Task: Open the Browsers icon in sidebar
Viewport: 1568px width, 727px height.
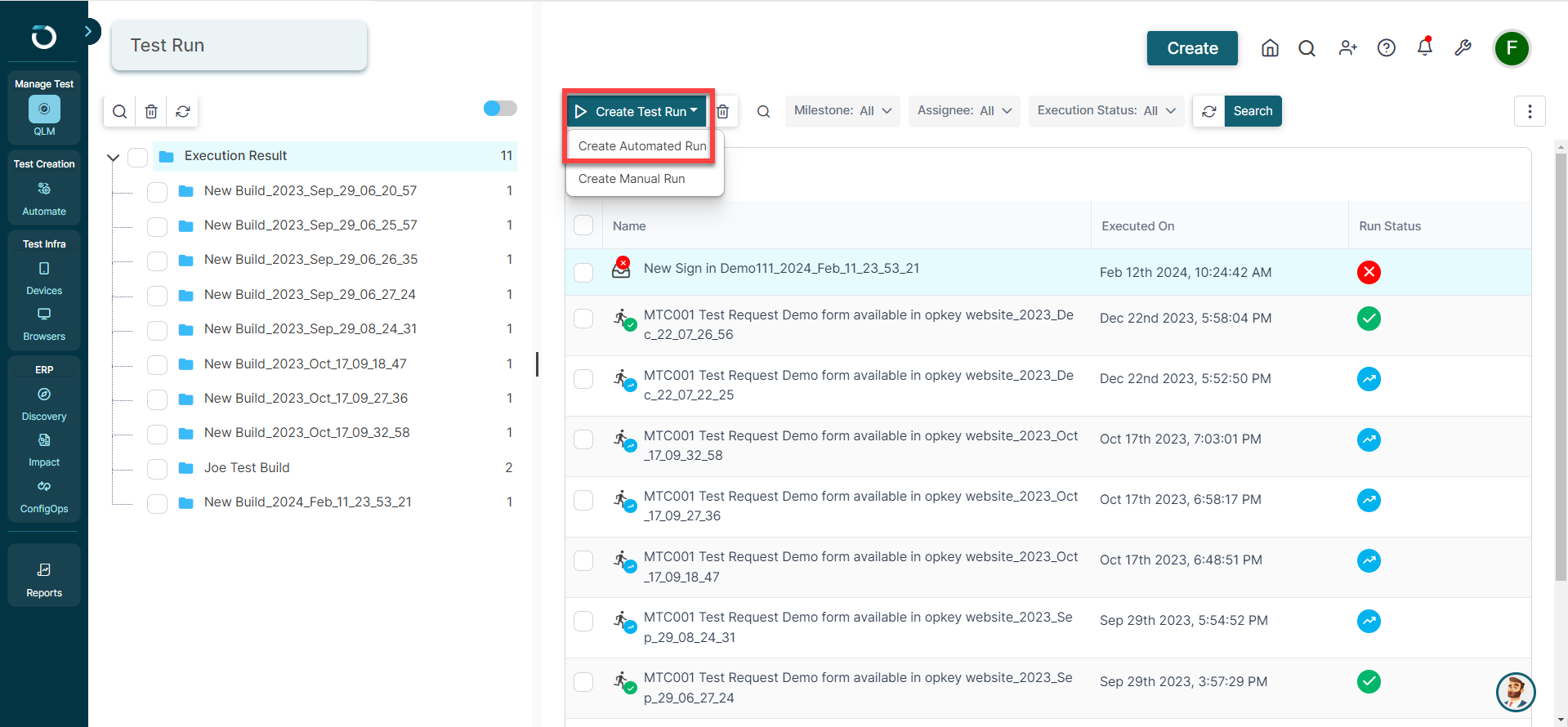Action: [44, 314]
